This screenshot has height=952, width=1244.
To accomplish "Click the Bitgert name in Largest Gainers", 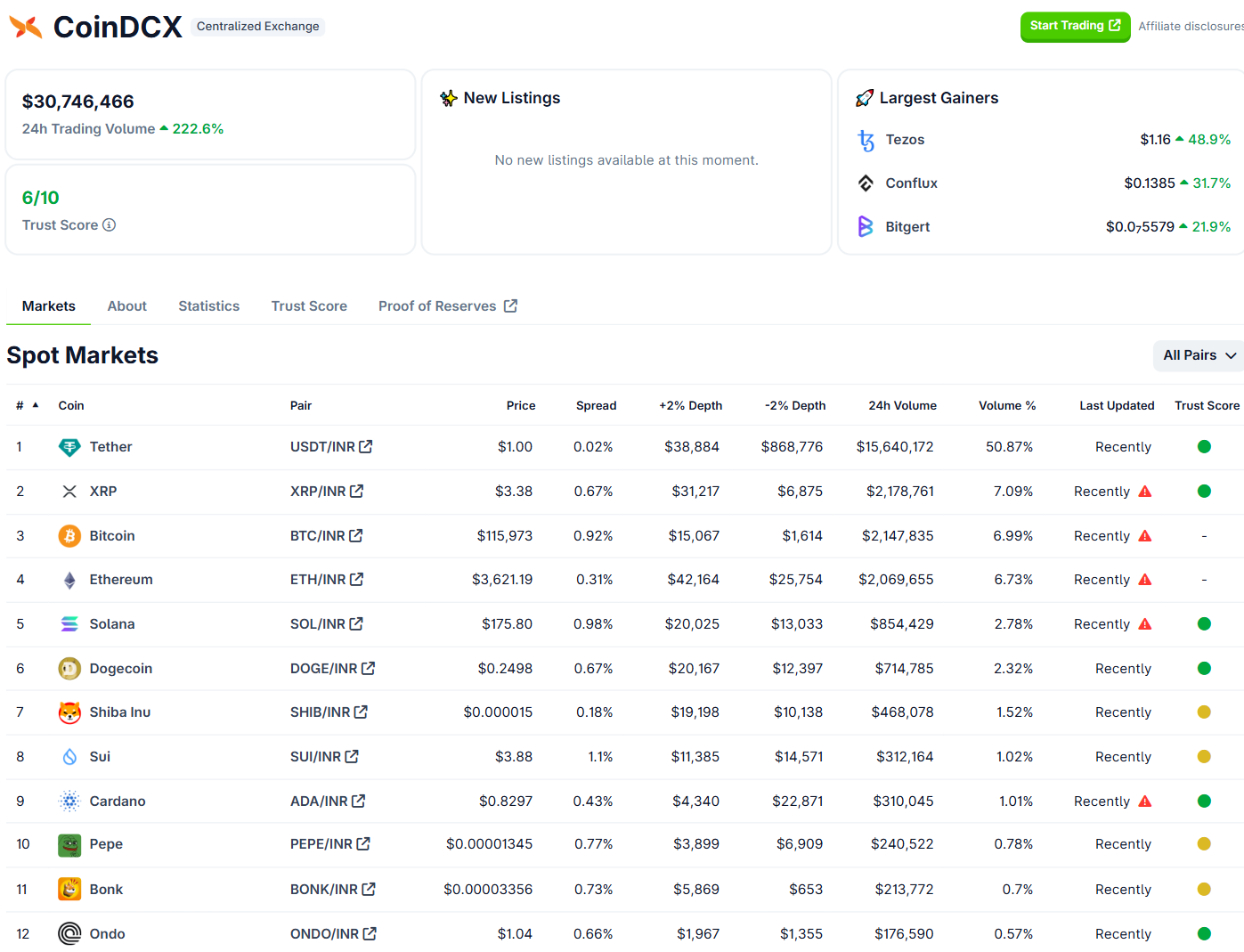I will [907, 227].
